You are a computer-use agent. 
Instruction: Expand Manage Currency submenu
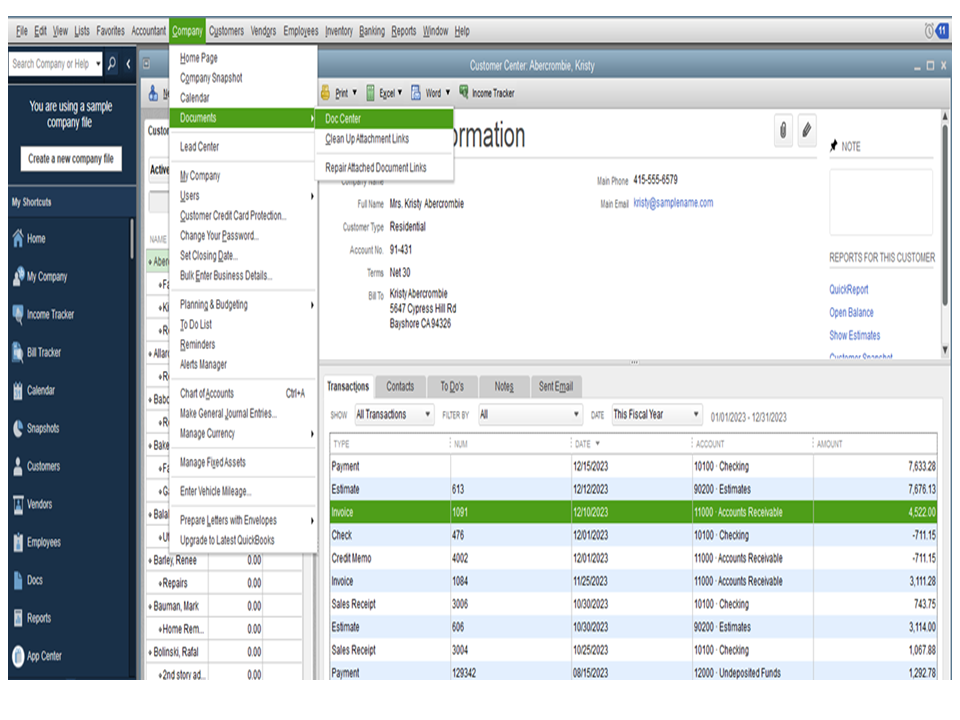point(244,434)
